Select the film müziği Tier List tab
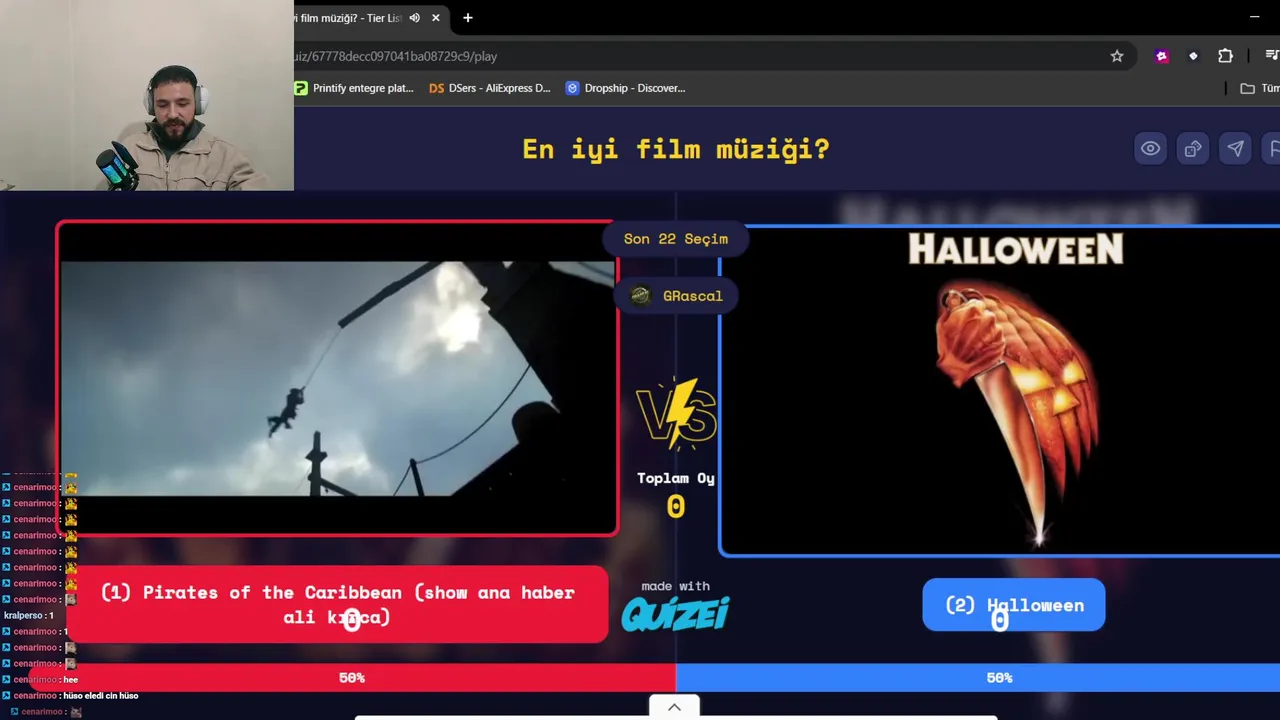Viewport: 1280px width, 720px height. tap(348, 18)
